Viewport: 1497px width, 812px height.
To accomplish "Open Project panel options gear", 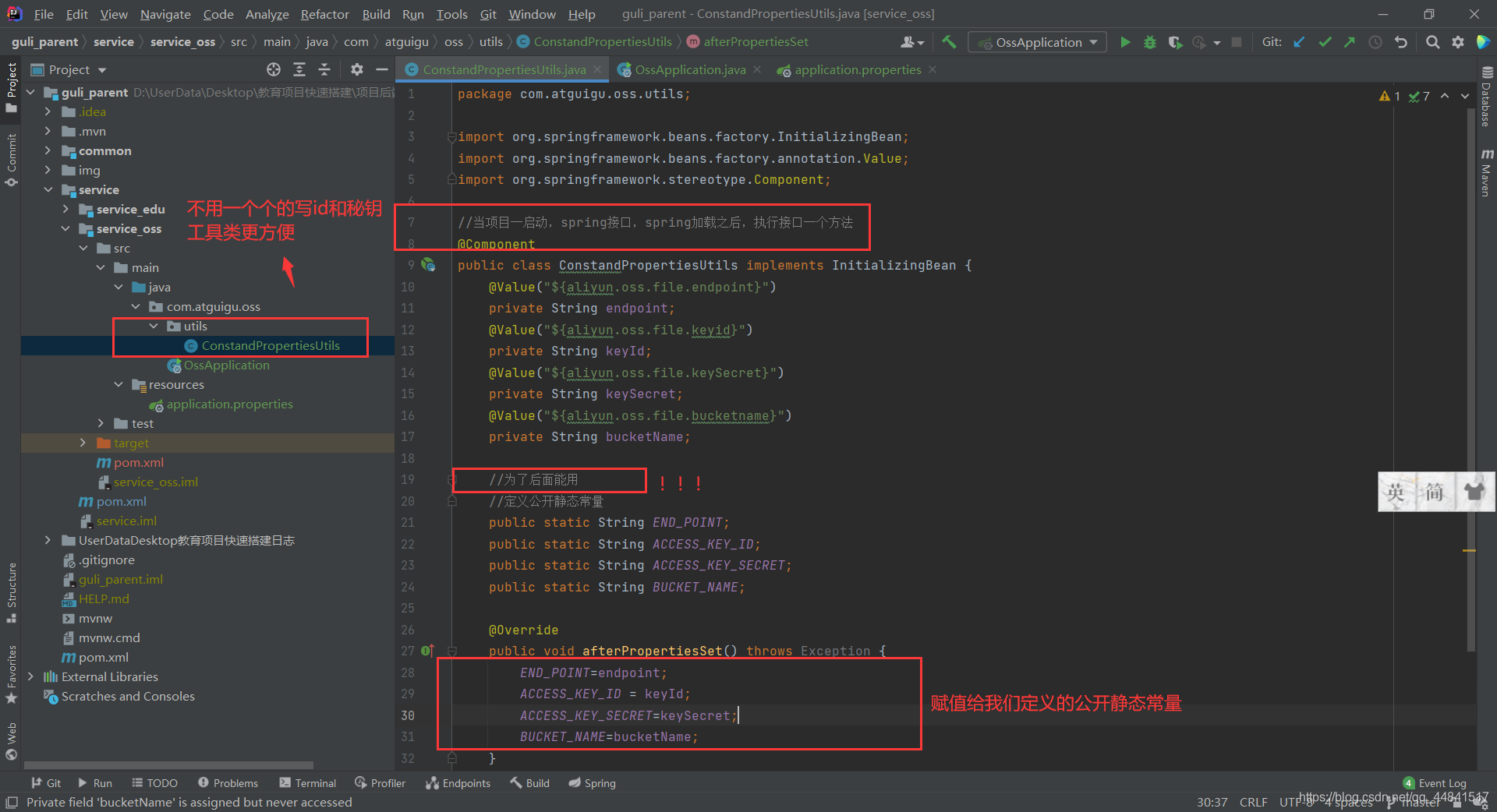I will point(357,69).
